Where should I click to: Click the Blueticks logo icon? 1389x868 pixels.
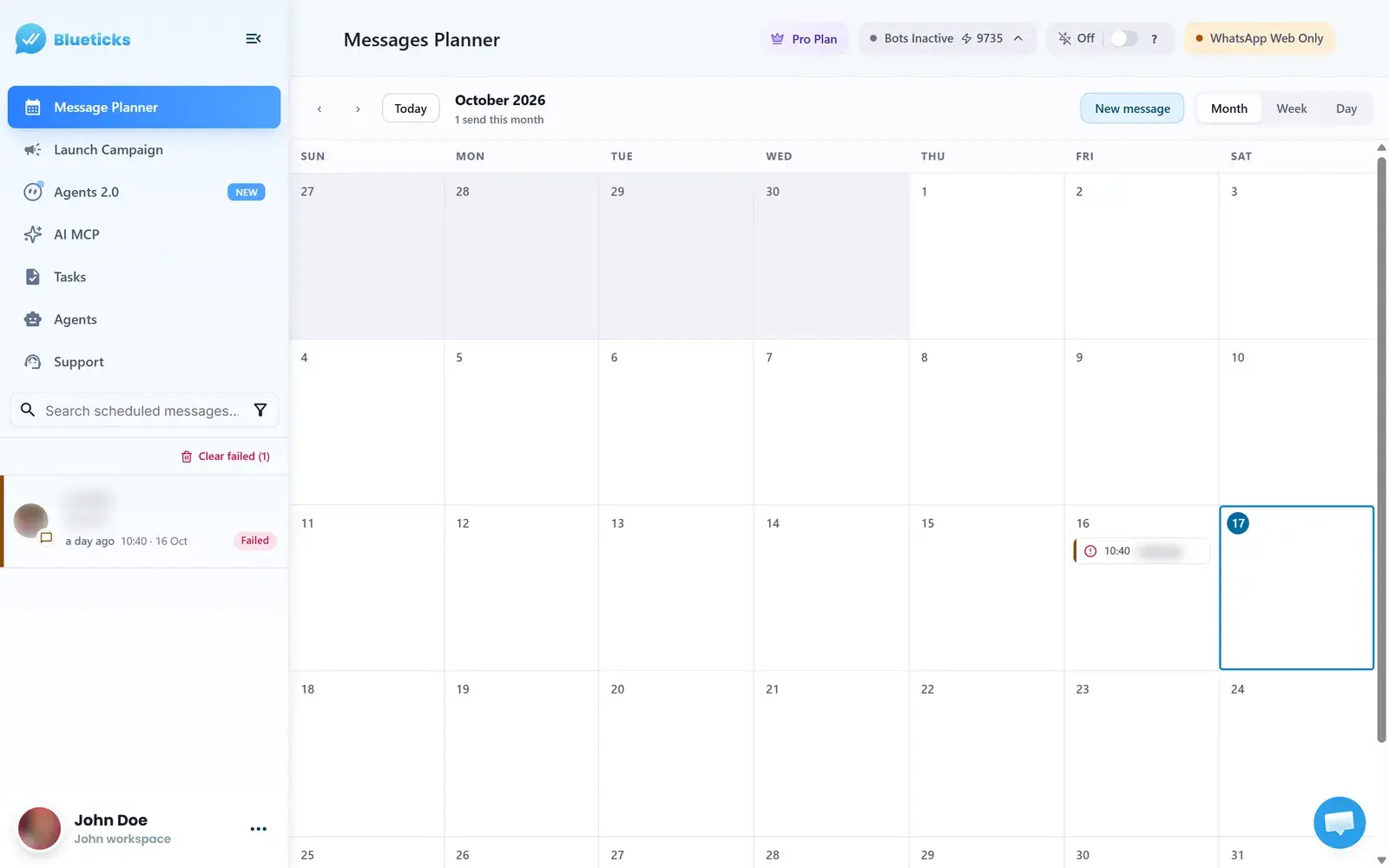pyautogui.click(x=30, y=38)
